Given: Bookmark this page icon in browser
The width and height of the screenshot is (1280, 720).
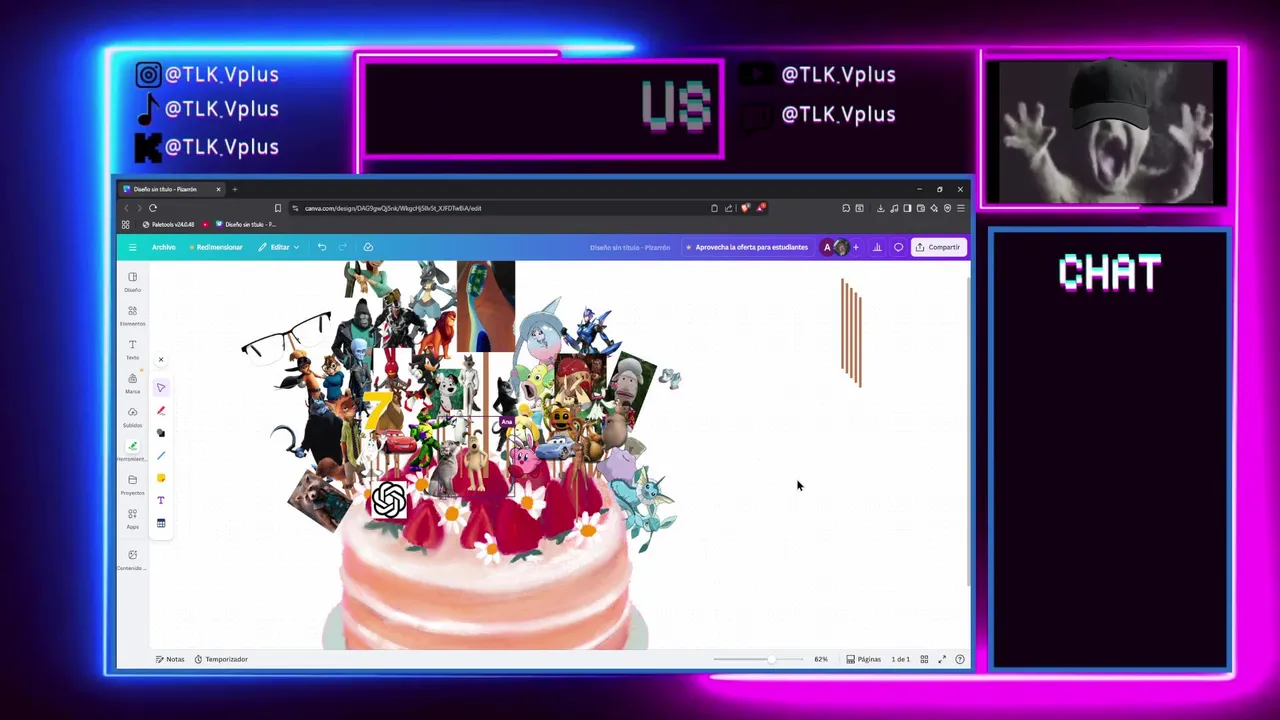Looking at the screenshot, I should pos(277,208).
